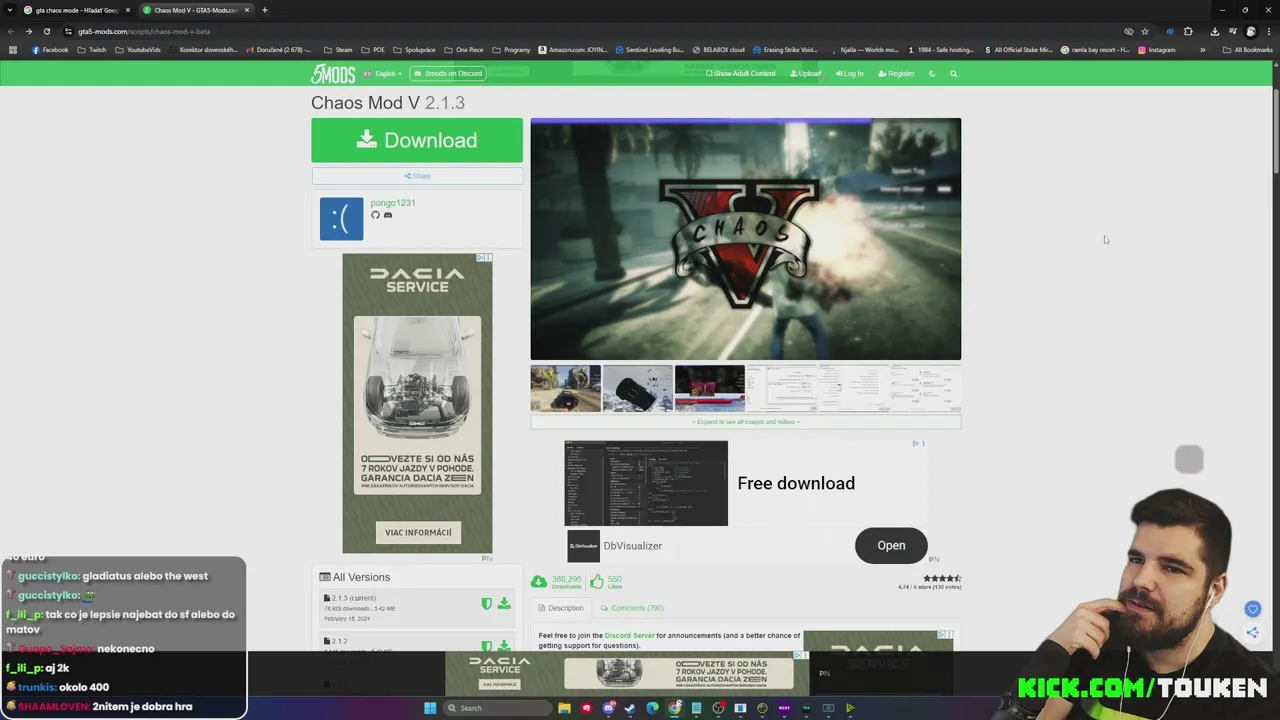Click the big green Download button
The image size is (1280, 720).
click(417, 140)
